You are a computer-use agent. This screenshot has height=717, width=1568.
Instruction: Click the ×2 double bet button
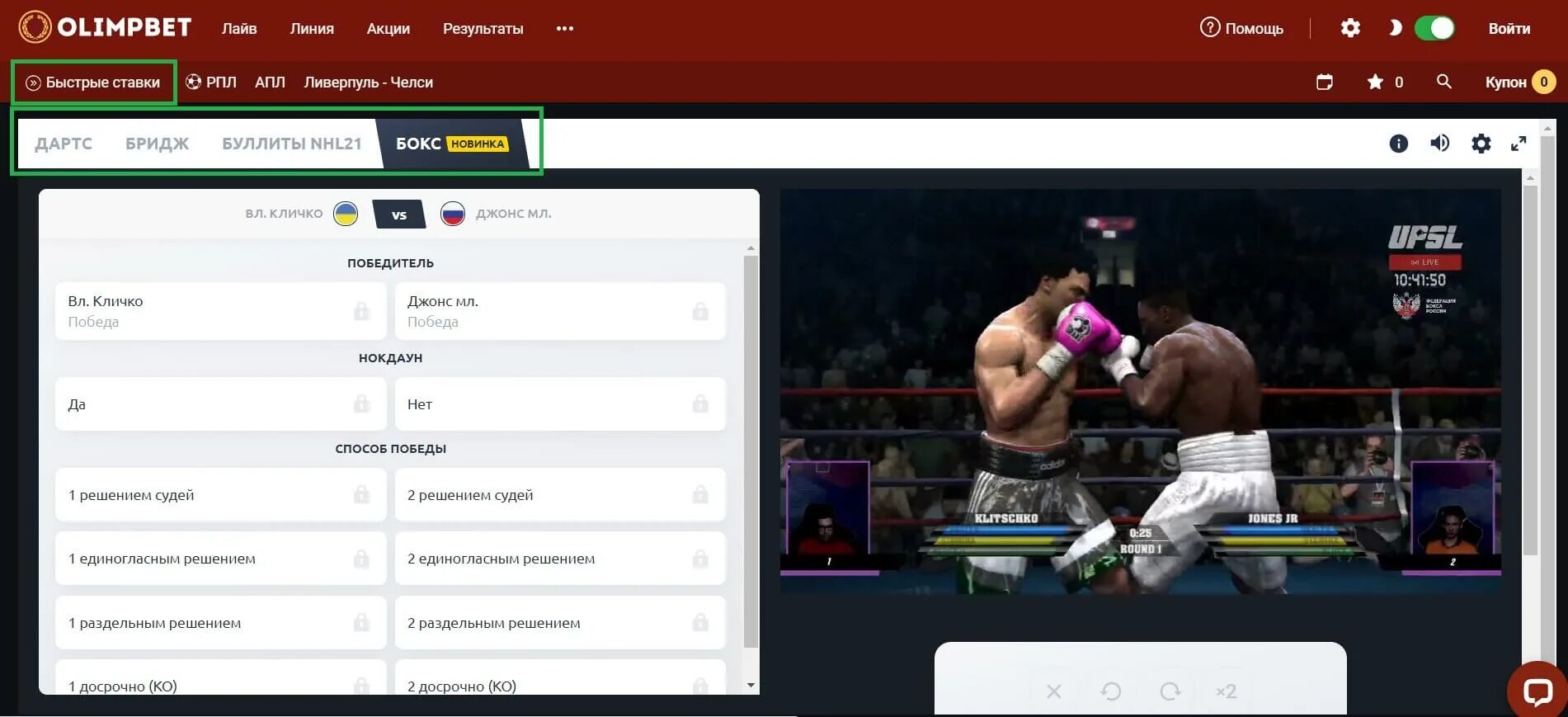point(1226,691)
